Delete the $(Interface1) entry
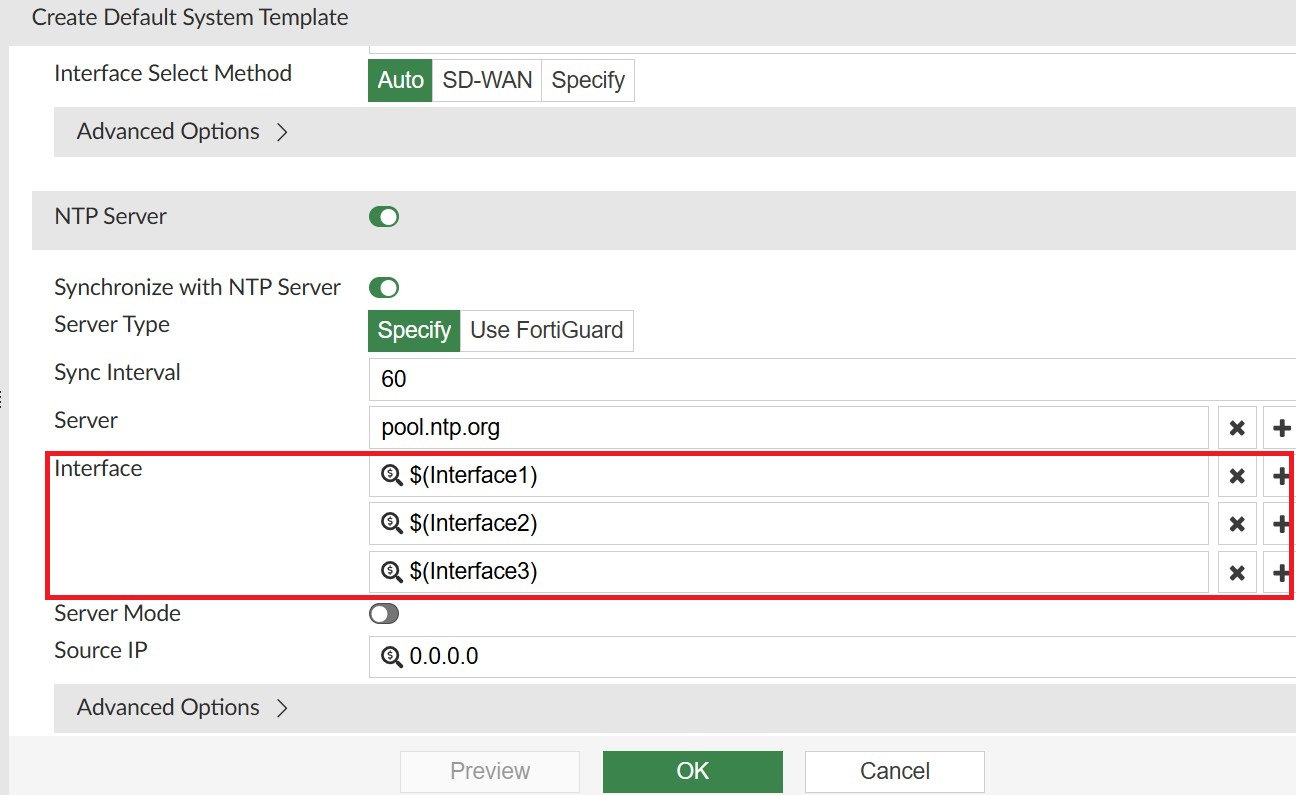The image size is (1296, 795). 1237,476
